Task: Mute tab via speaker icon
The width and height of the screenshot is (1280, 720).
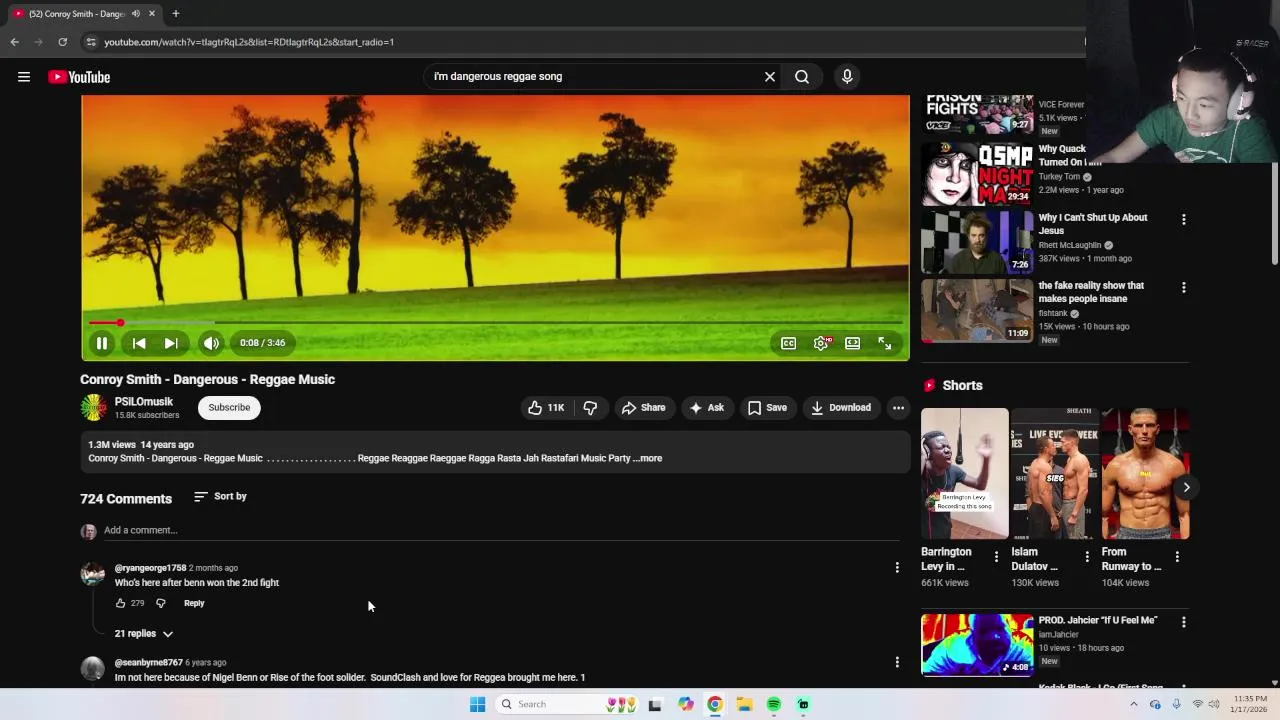Action: [x=136, y=14]
